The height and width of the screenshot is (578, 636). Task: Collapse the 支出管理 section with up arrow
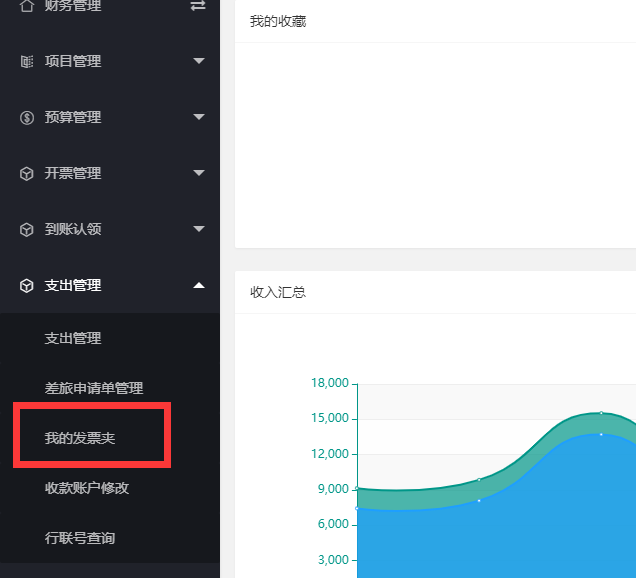pyautogui.click(x=199, y=286)
